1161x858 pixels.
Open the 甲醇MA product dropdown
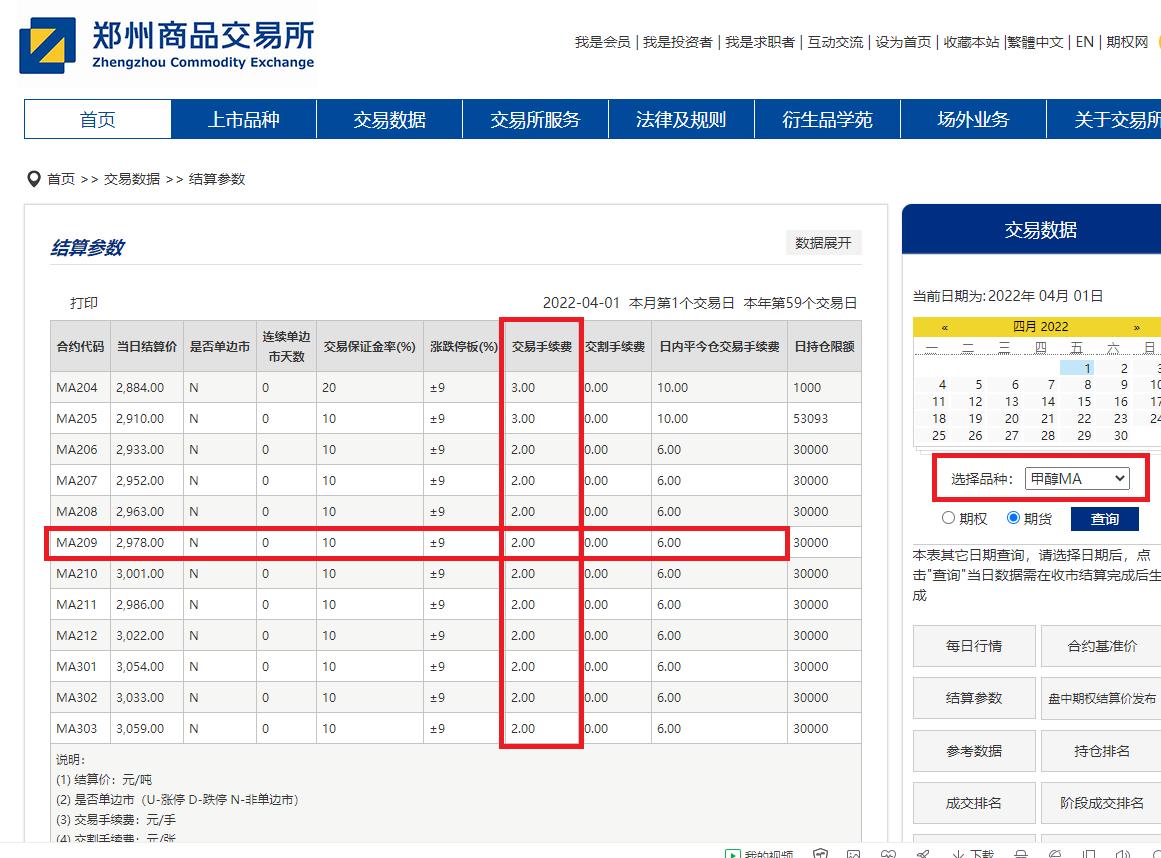(1079, 478)
